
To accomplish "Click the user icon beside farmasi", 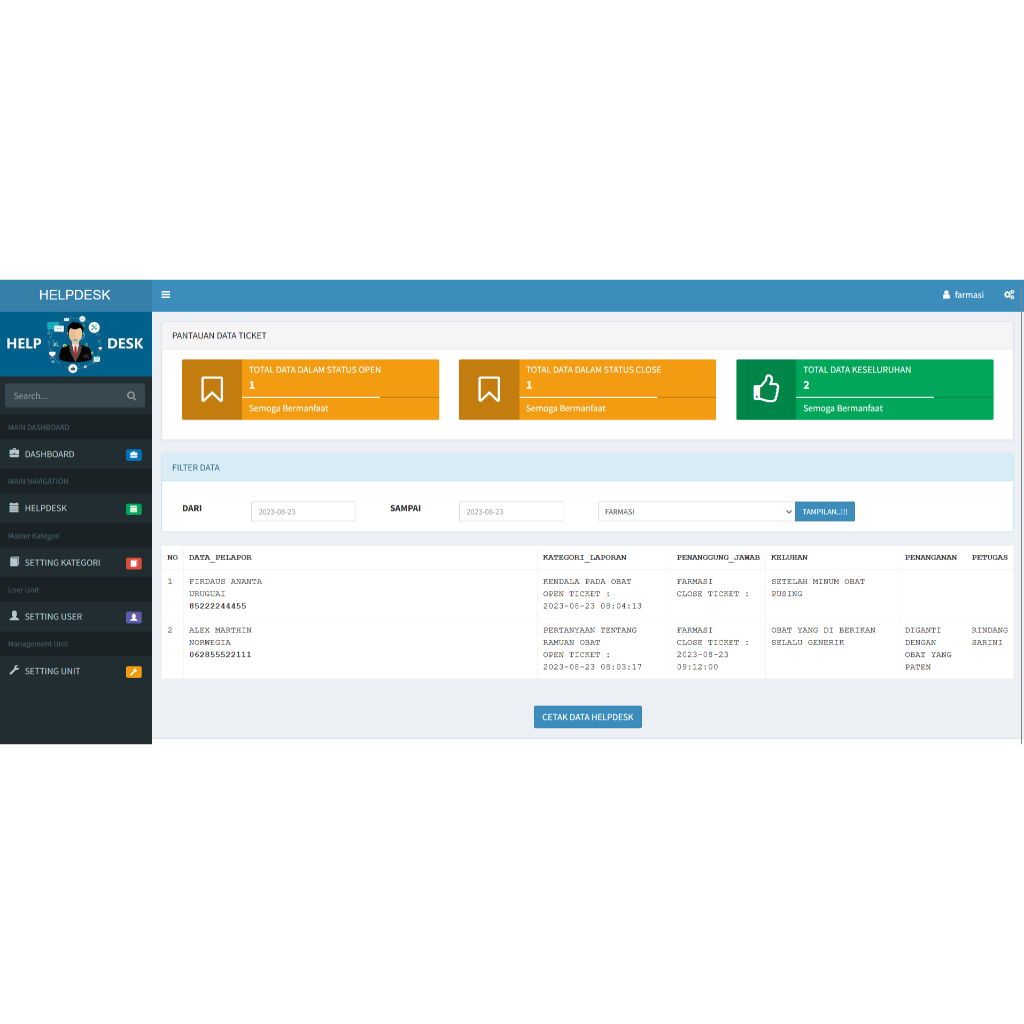I will [946, 294].
